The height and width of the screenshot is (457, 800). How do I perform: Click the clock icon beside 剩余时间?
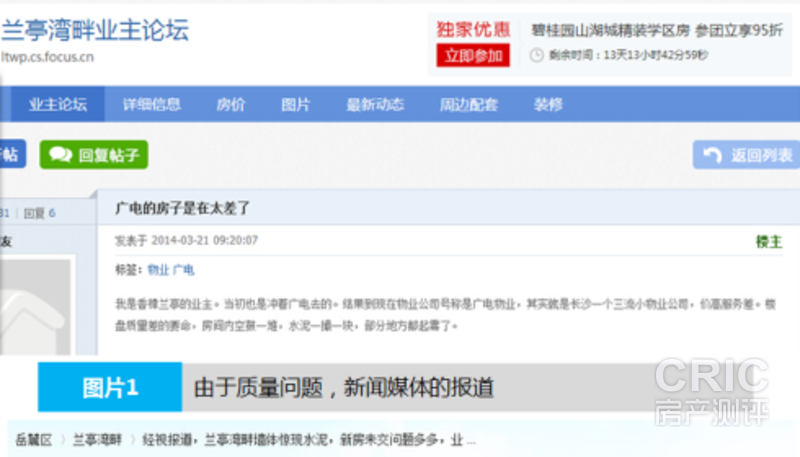tap(537, 56)
